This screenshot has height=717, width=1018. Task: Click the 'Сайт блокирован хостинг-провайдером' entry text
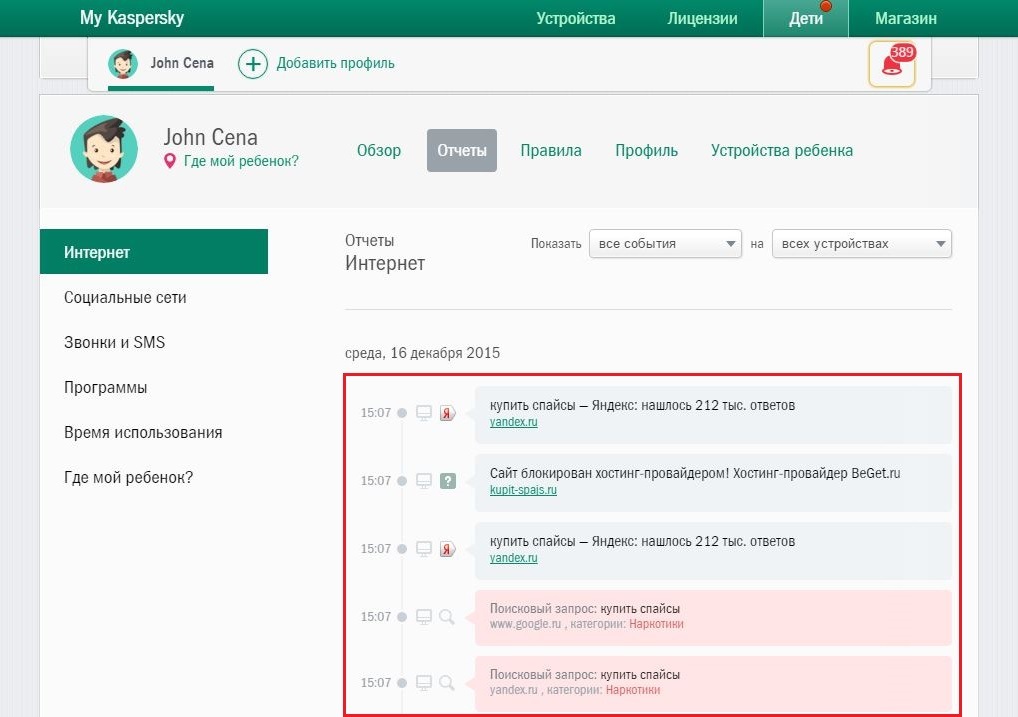point(695,473)
